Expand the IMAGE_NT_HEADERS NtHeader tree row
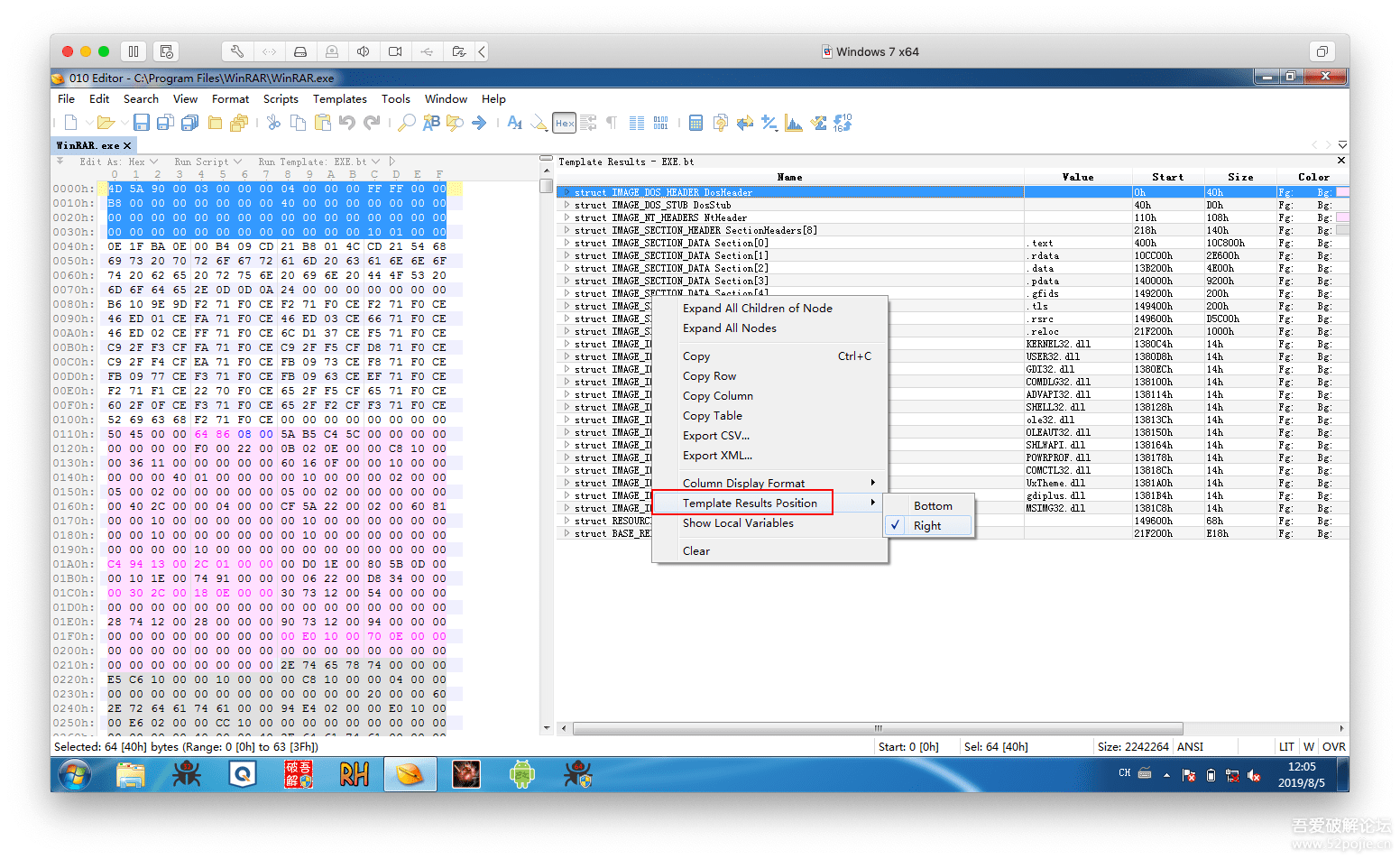Image resolution: width=1400 pixels, height=859 pixels. point(566,217)
